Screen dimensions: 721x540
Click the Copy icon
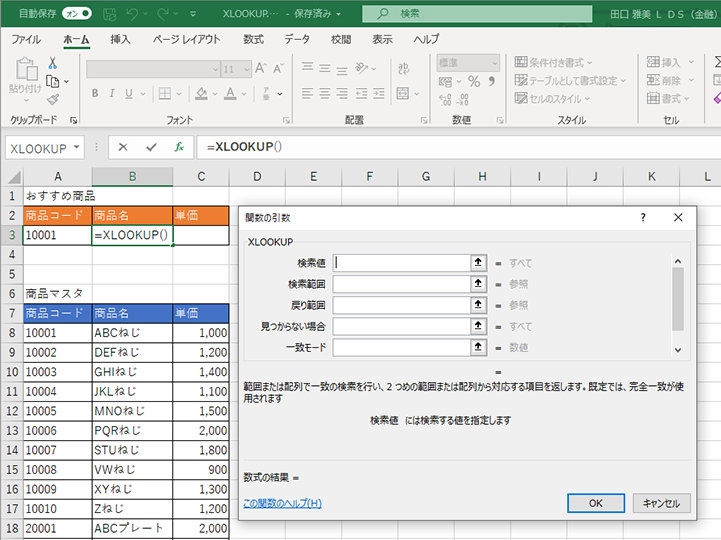[52, 81]
